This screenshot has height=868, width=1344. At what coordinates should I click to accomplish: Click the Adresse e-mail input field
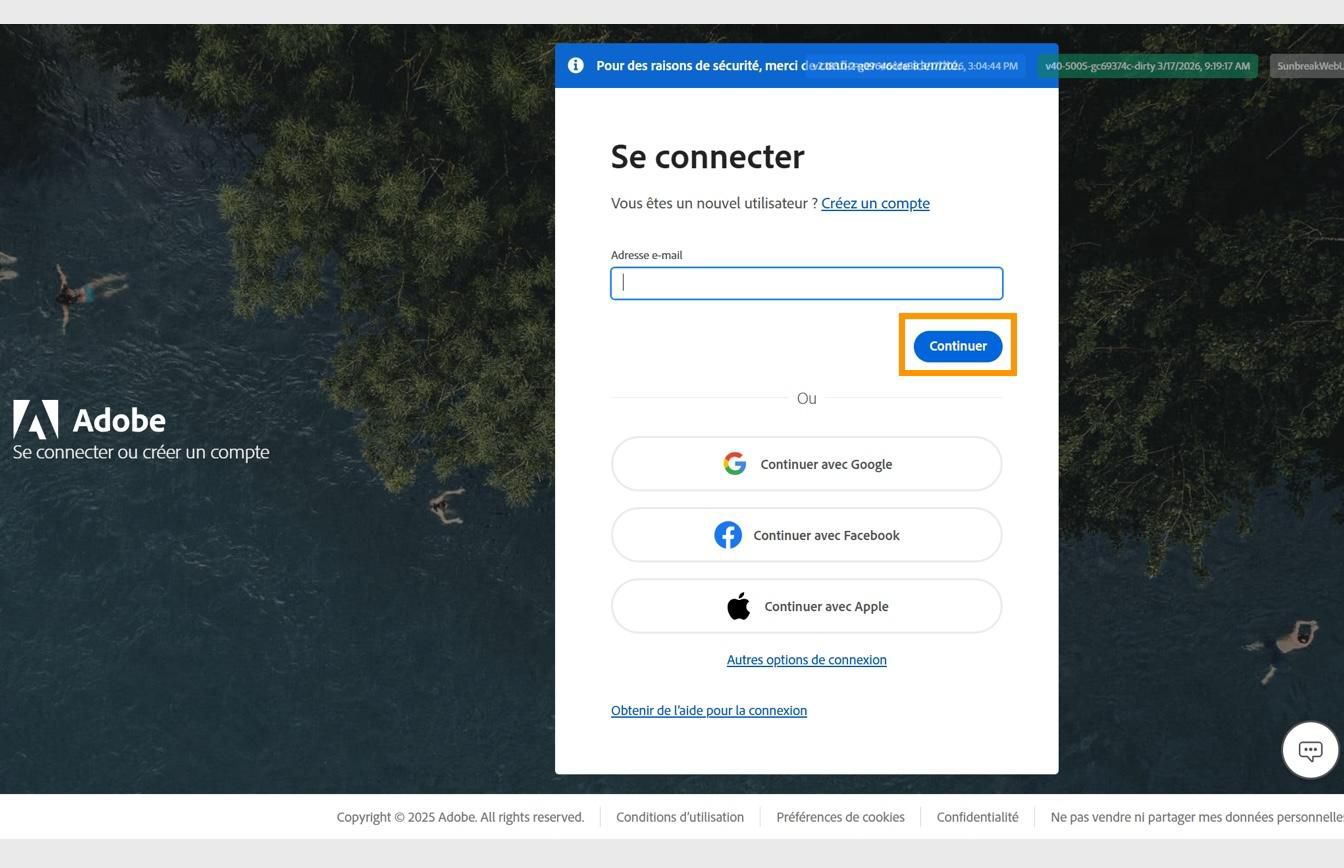(806, 283)
